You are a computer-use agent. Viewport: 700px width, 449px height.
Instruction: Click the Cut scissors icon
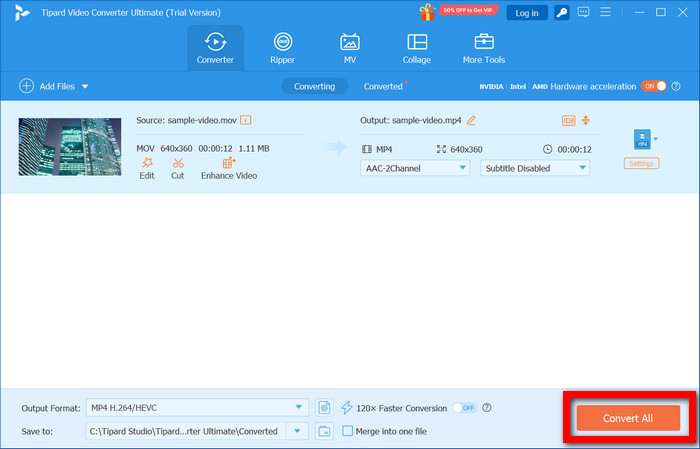point(177,163)
